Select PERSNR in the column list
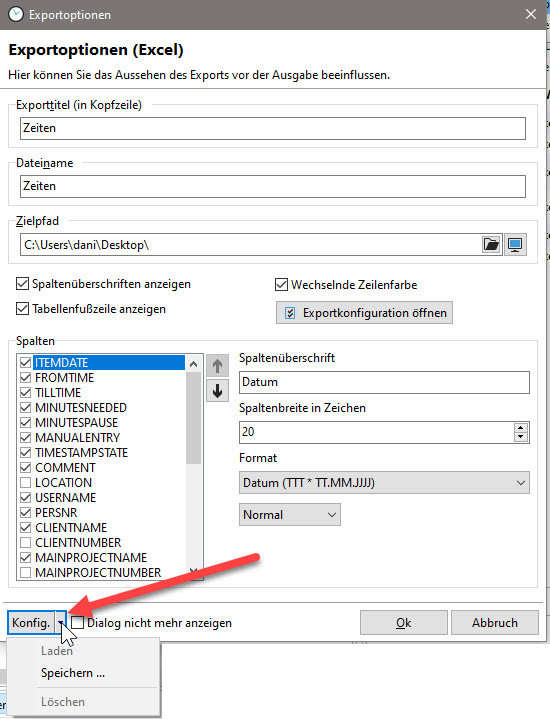This screenshot has width=550, height=719. point(56,513)
